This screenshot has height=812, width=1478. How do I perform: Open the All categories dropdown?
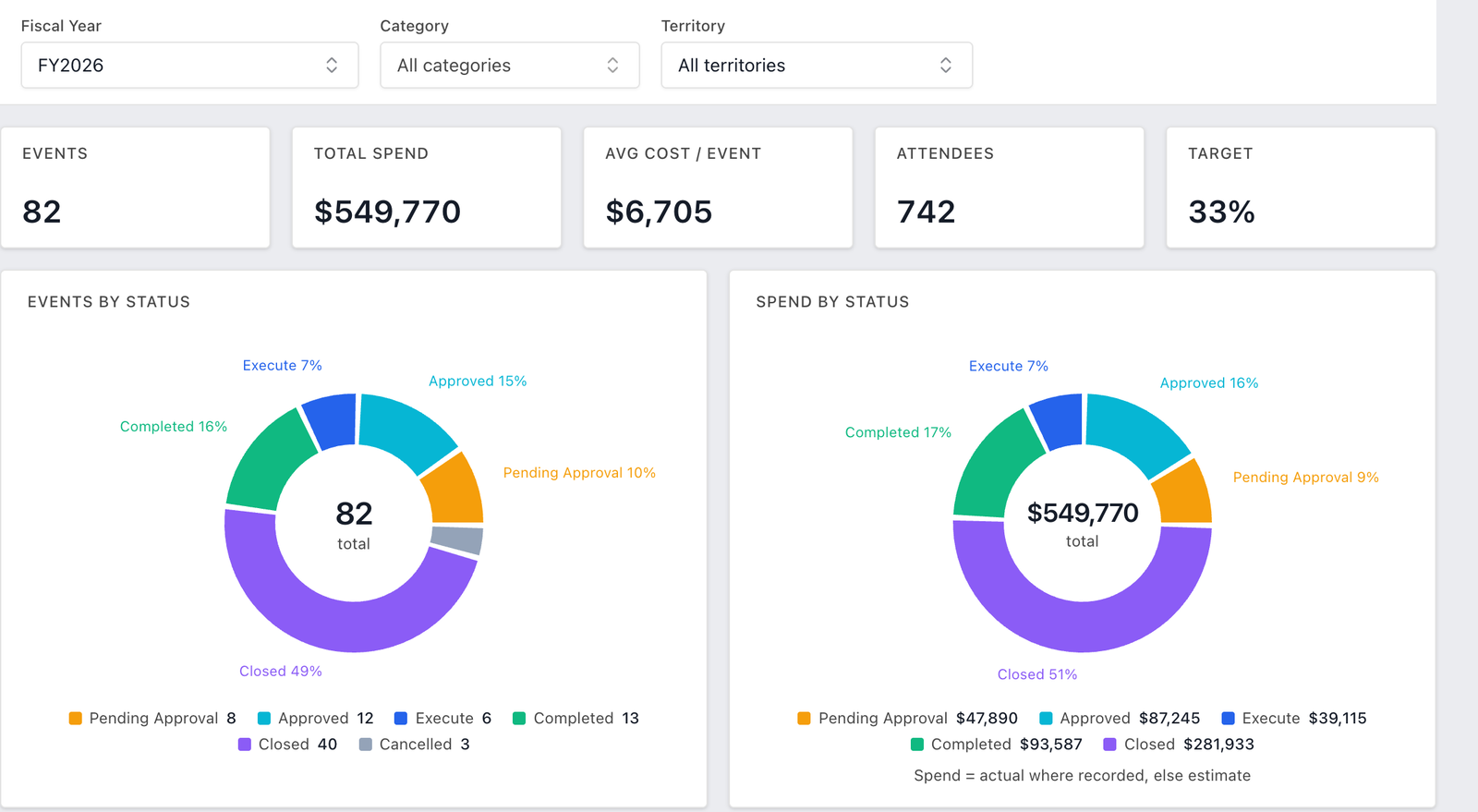coord(510,65)
